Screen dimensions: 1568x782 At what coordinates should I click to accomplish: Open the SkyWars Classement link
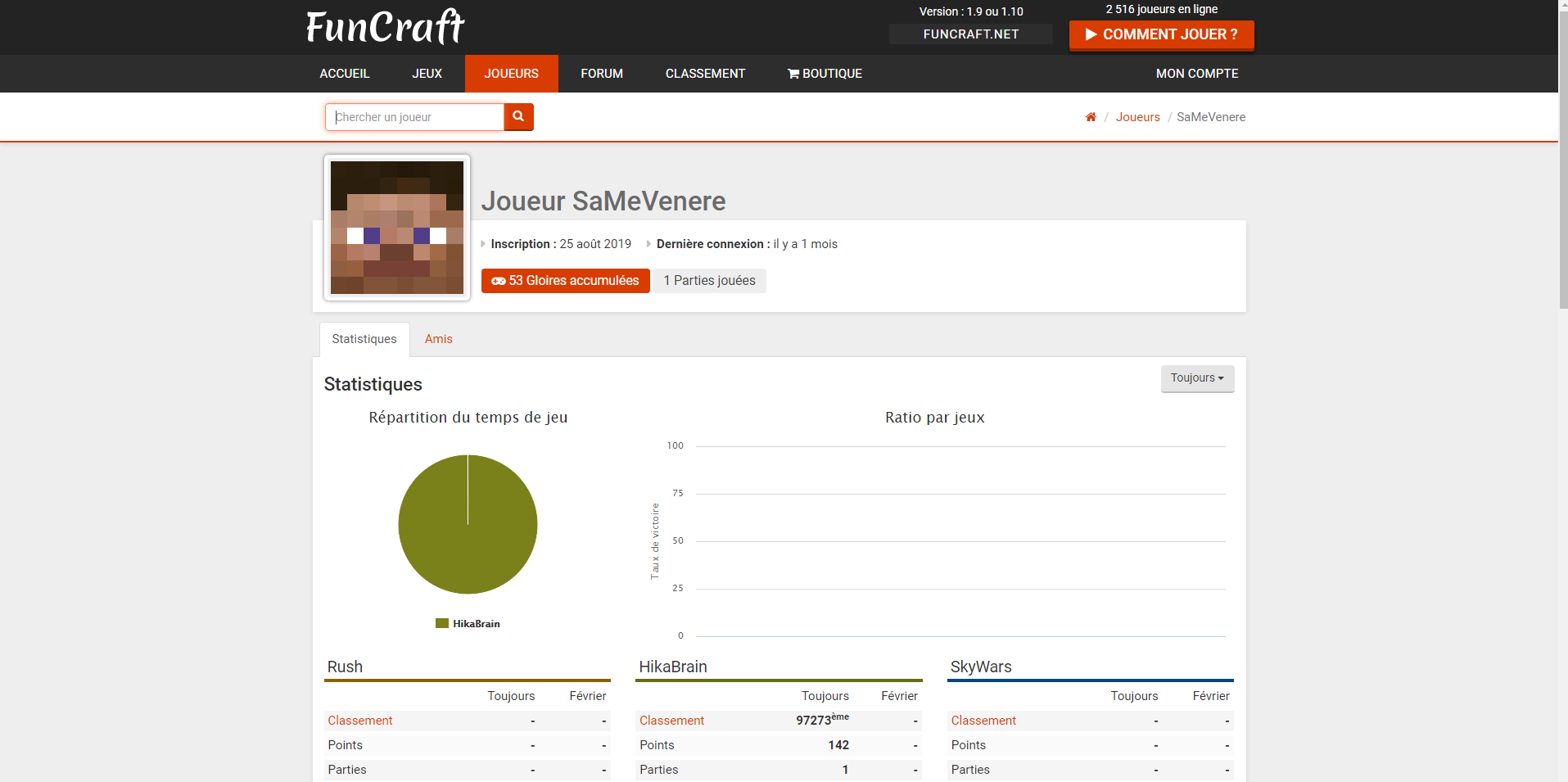click(x=983, y=721)
